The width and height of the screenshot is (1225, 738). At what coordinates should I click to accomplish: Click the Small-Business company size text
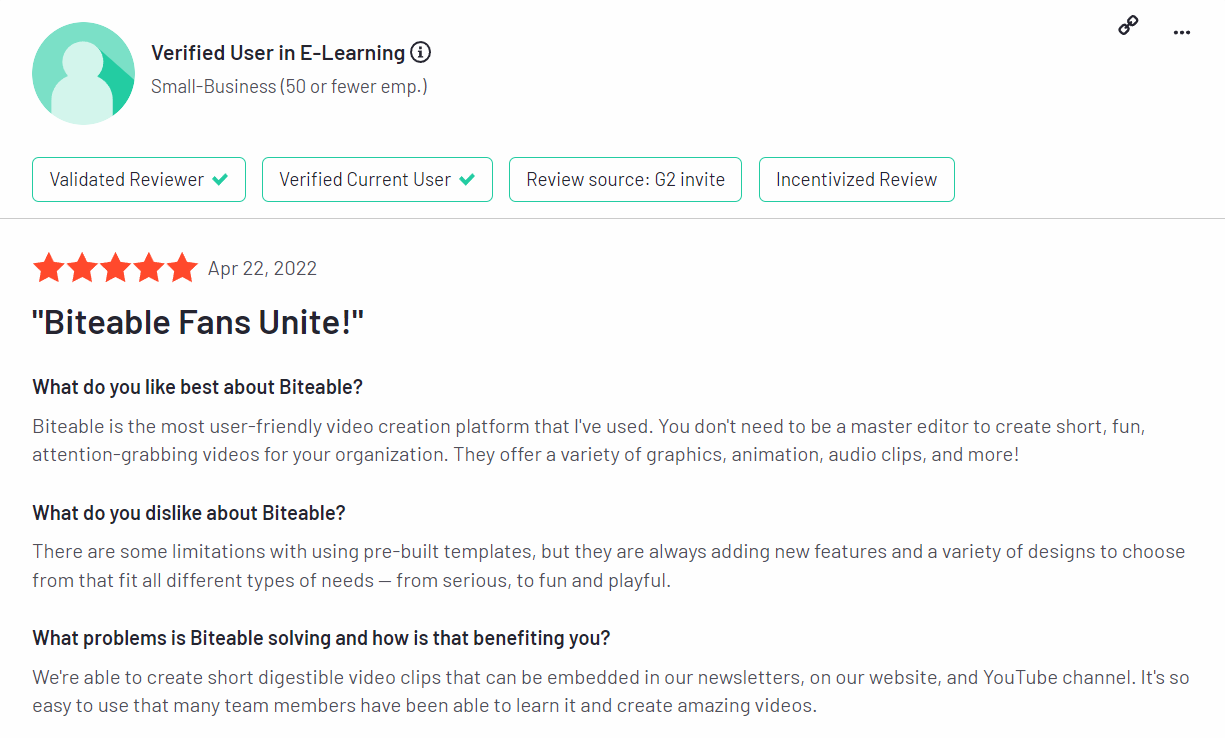pos(289,87)
